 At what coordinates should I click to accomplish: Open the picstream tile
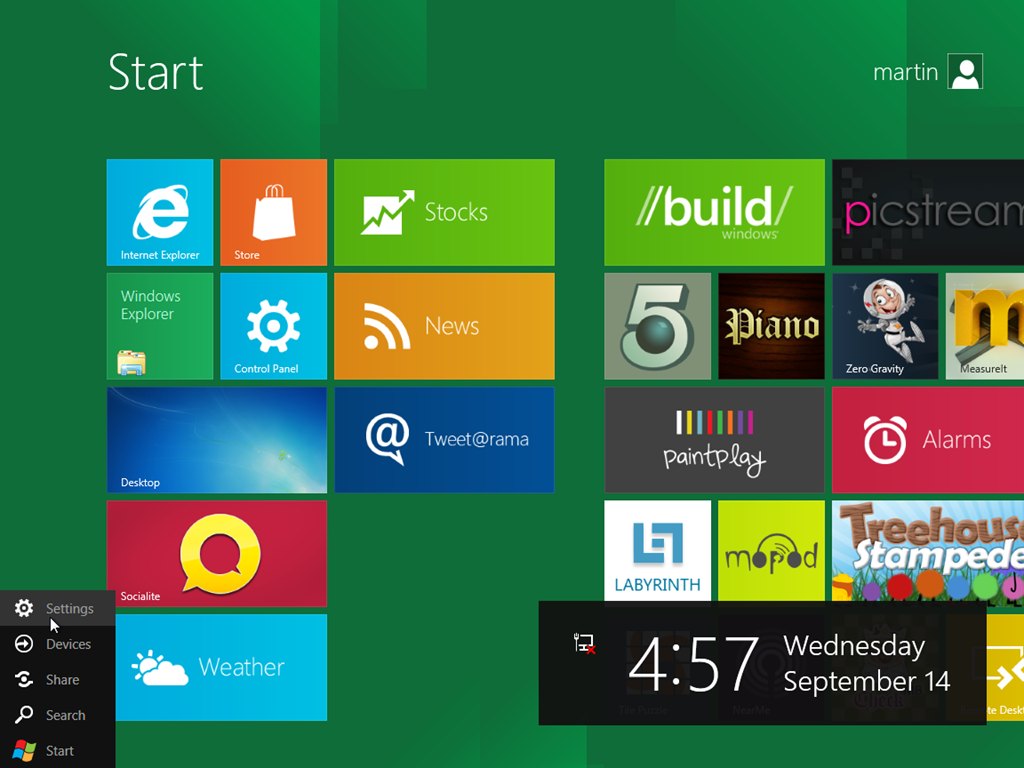point(928,212)
